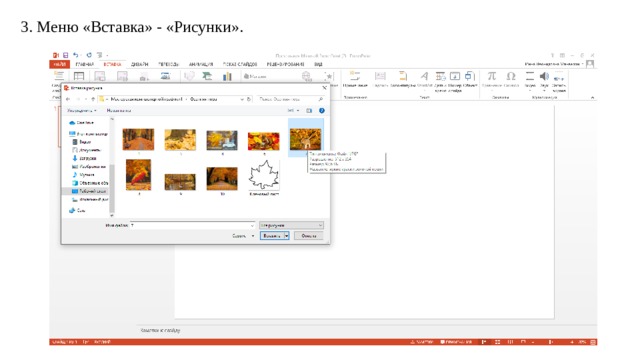
Task: Open the Customize Quick Access Toolbar dropdown
Action: pyautogui.click(x=107, y=55)
